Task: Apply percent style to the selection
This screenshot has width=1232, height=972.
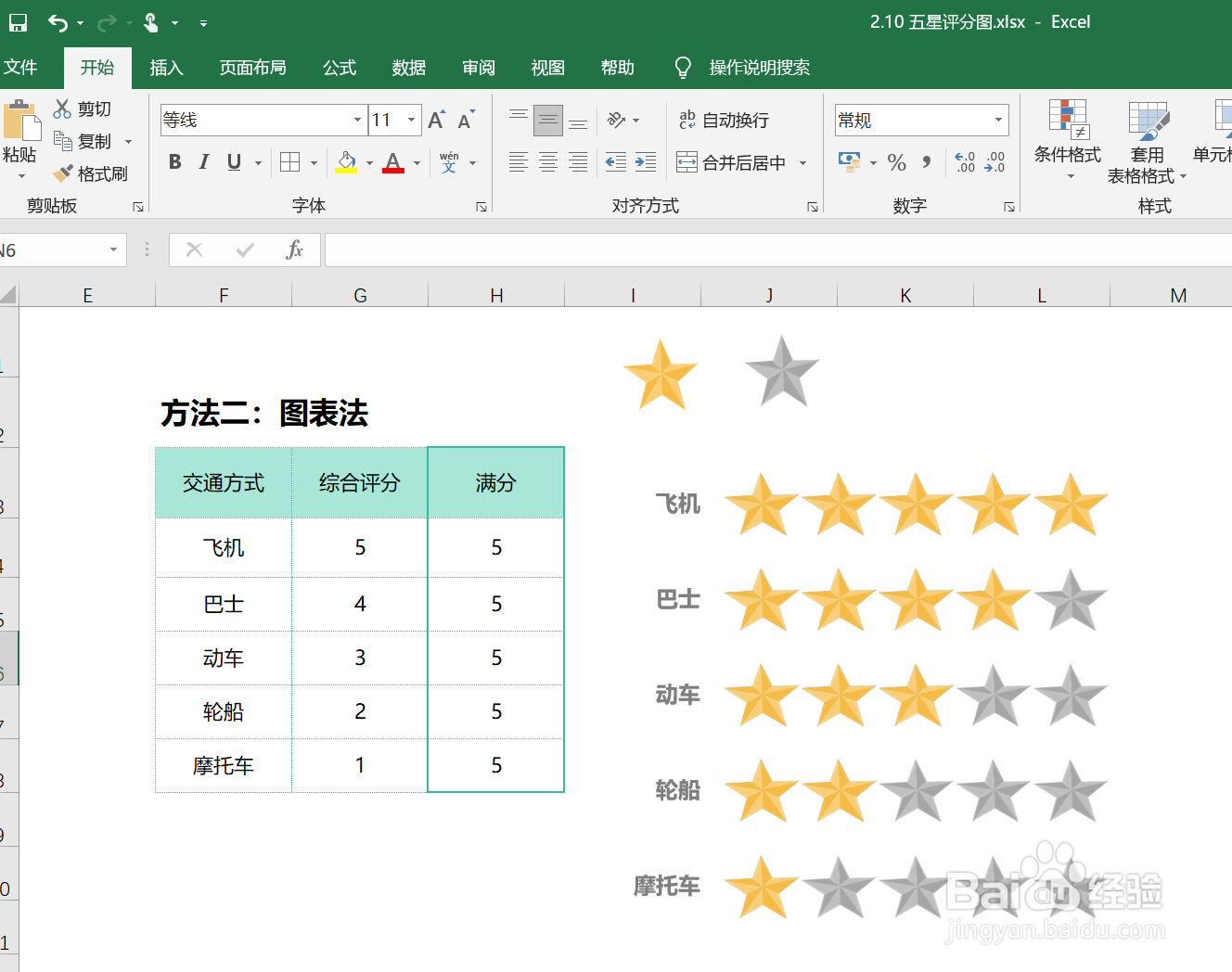Action: 896,163
